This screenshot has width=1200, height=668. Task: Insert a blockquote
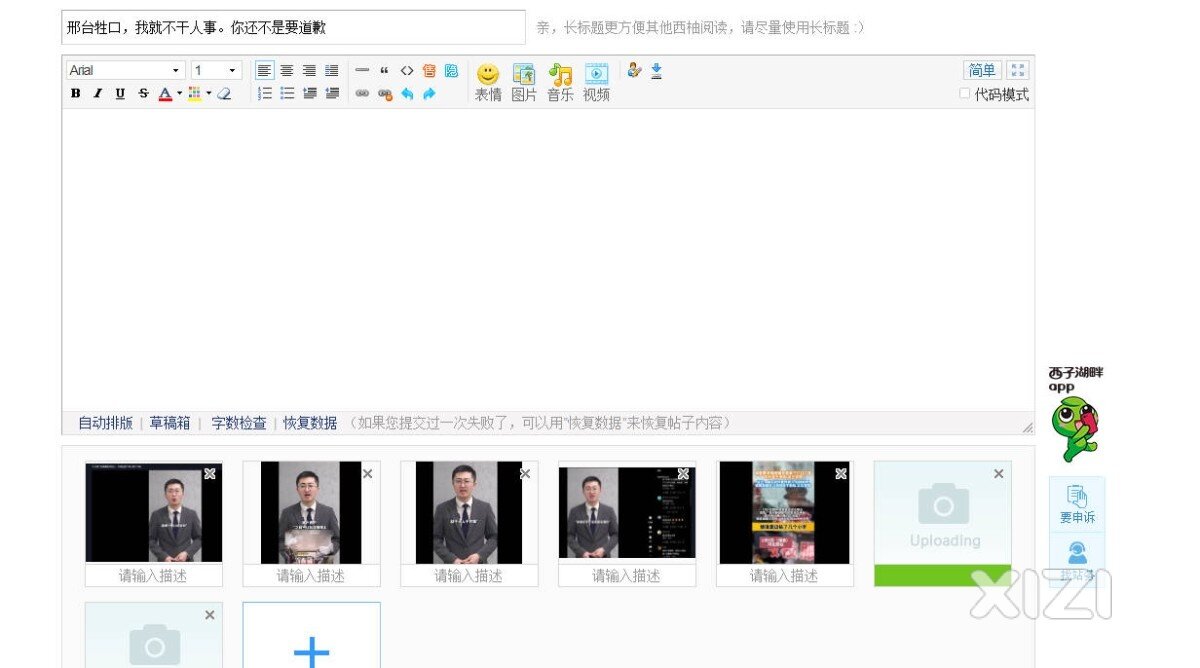(x=384, y=70)
